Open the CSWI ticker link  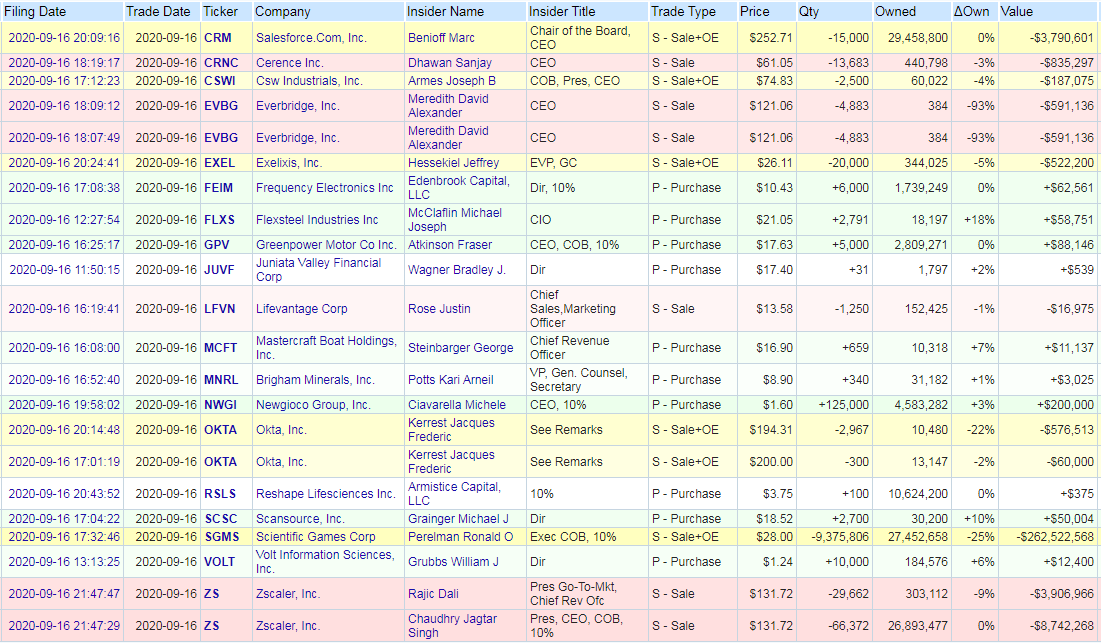click(x=220, y=81)
